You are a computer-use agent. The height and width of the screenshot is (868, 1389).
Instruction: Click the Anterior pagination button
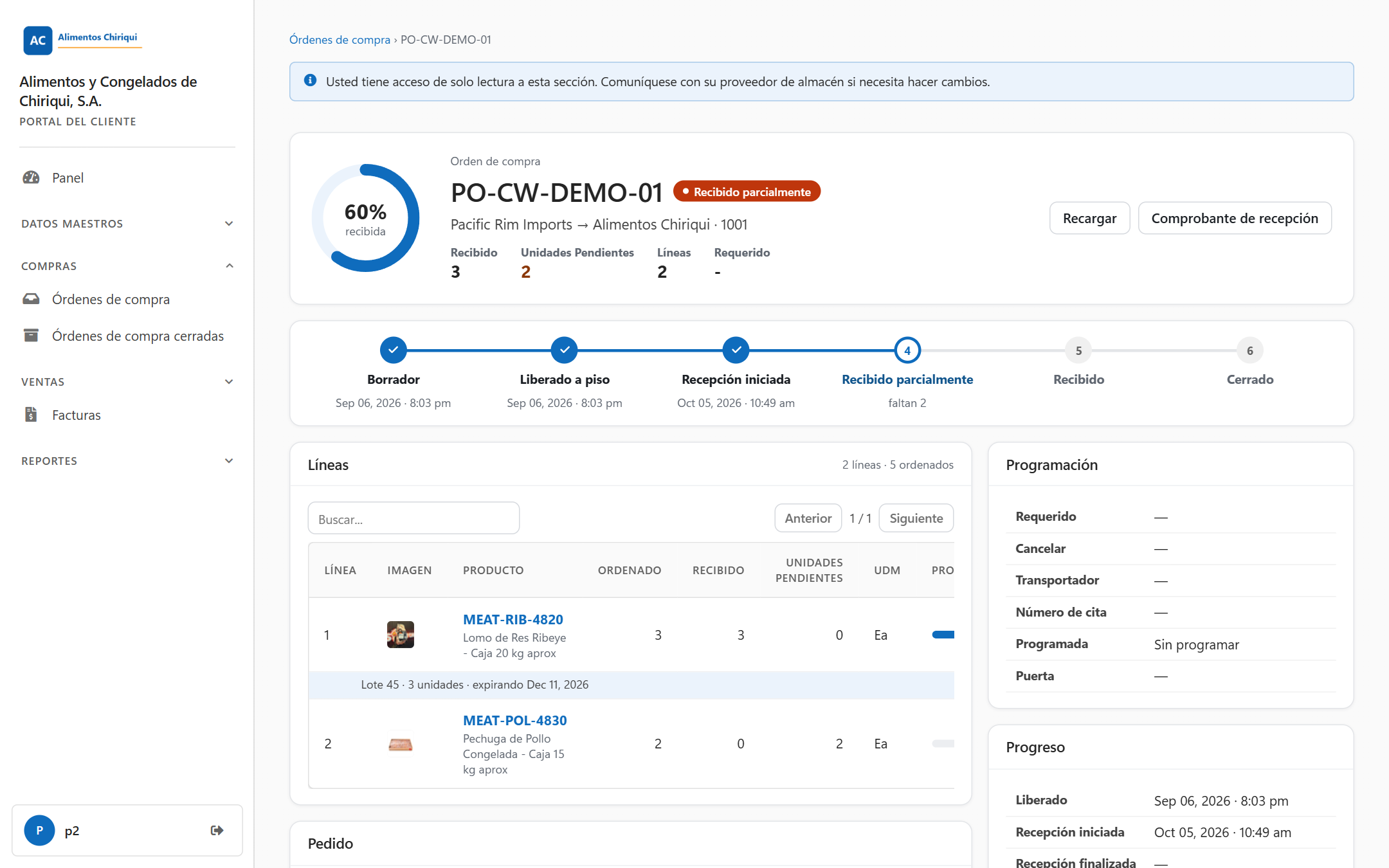coord(808,518)
